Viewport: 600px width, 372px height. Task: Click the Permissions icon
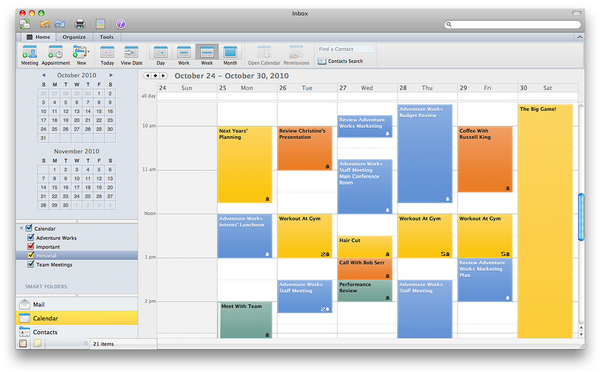[296, 55]
